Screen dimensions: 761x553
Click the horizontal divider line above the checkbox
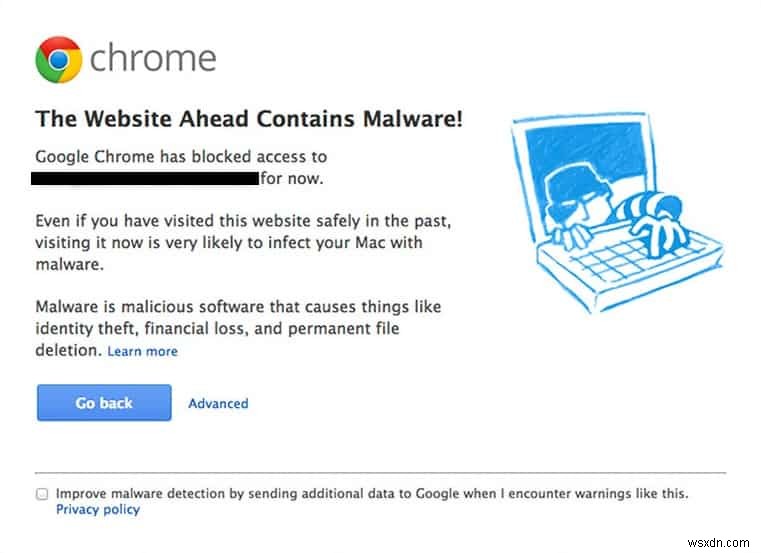pos(380,472)
